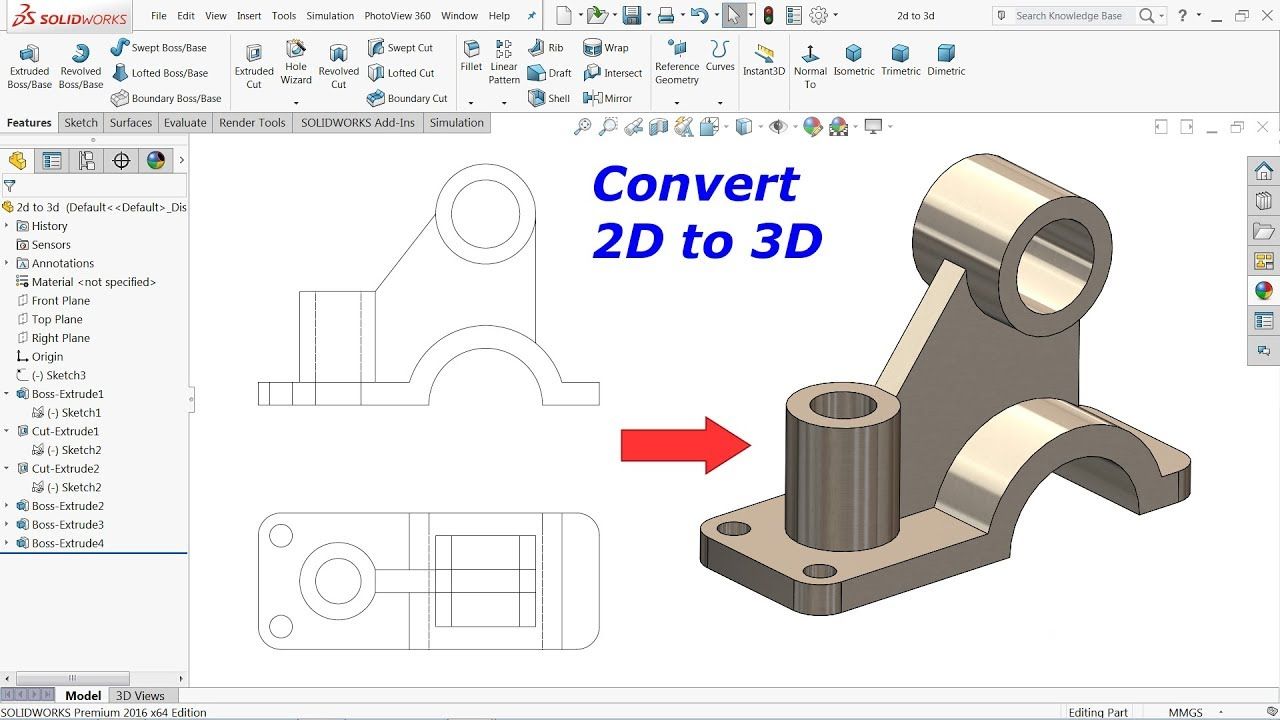
Task: Open Edit Appearance color tool
Action: (812, 127)
